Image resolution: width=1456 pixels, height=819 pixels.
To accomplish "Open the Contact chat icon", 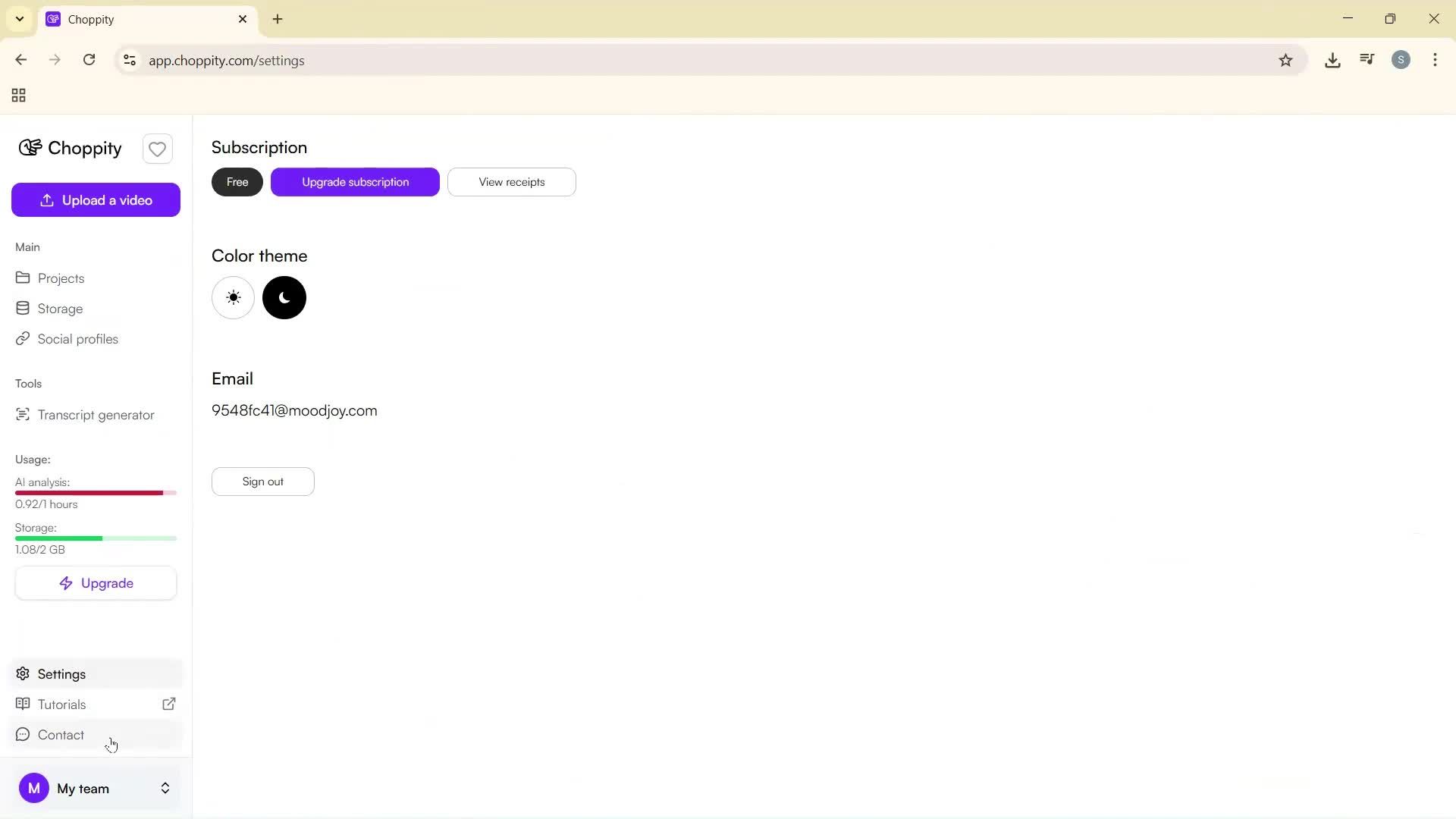I will (x=23, y=734).
